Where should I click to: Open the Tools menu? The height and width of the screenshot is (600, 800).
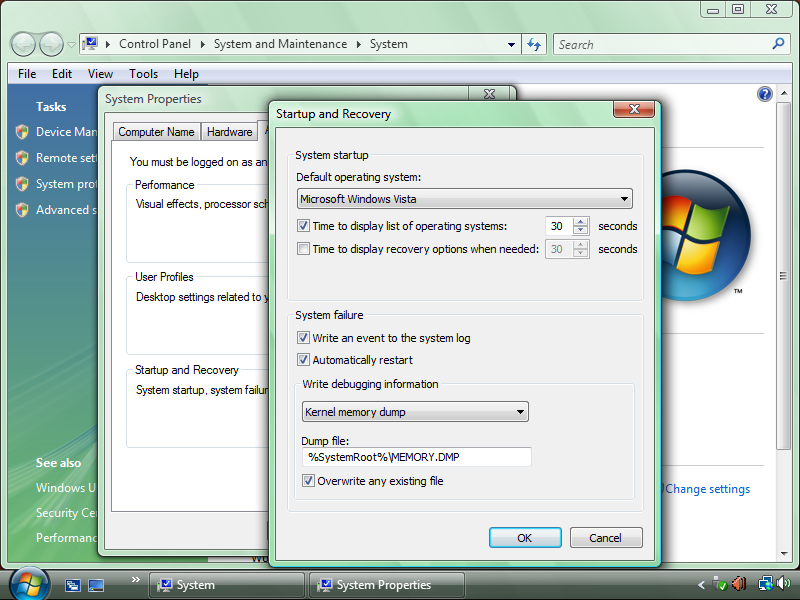[x=143, y=74]
